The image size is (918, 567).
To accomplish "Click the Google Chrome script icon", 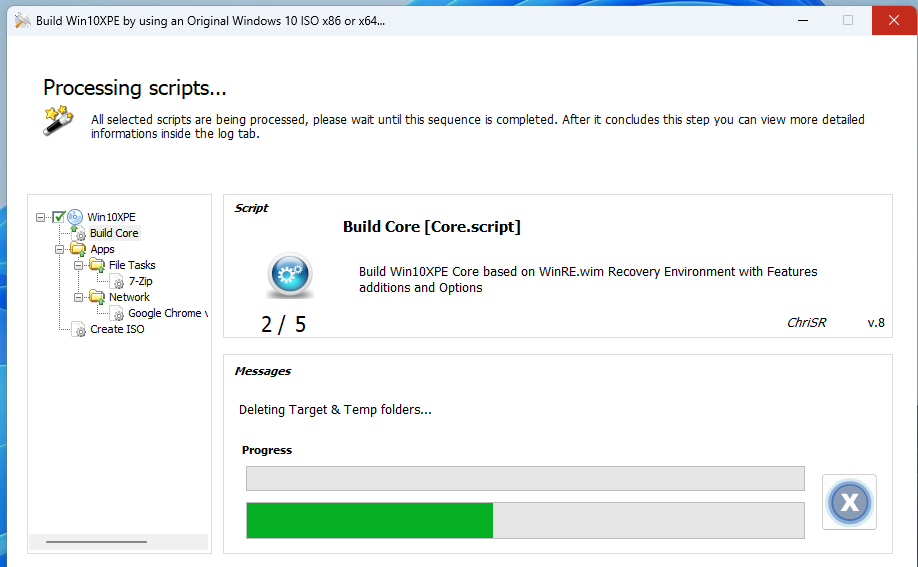I will (x=117, y=313).
